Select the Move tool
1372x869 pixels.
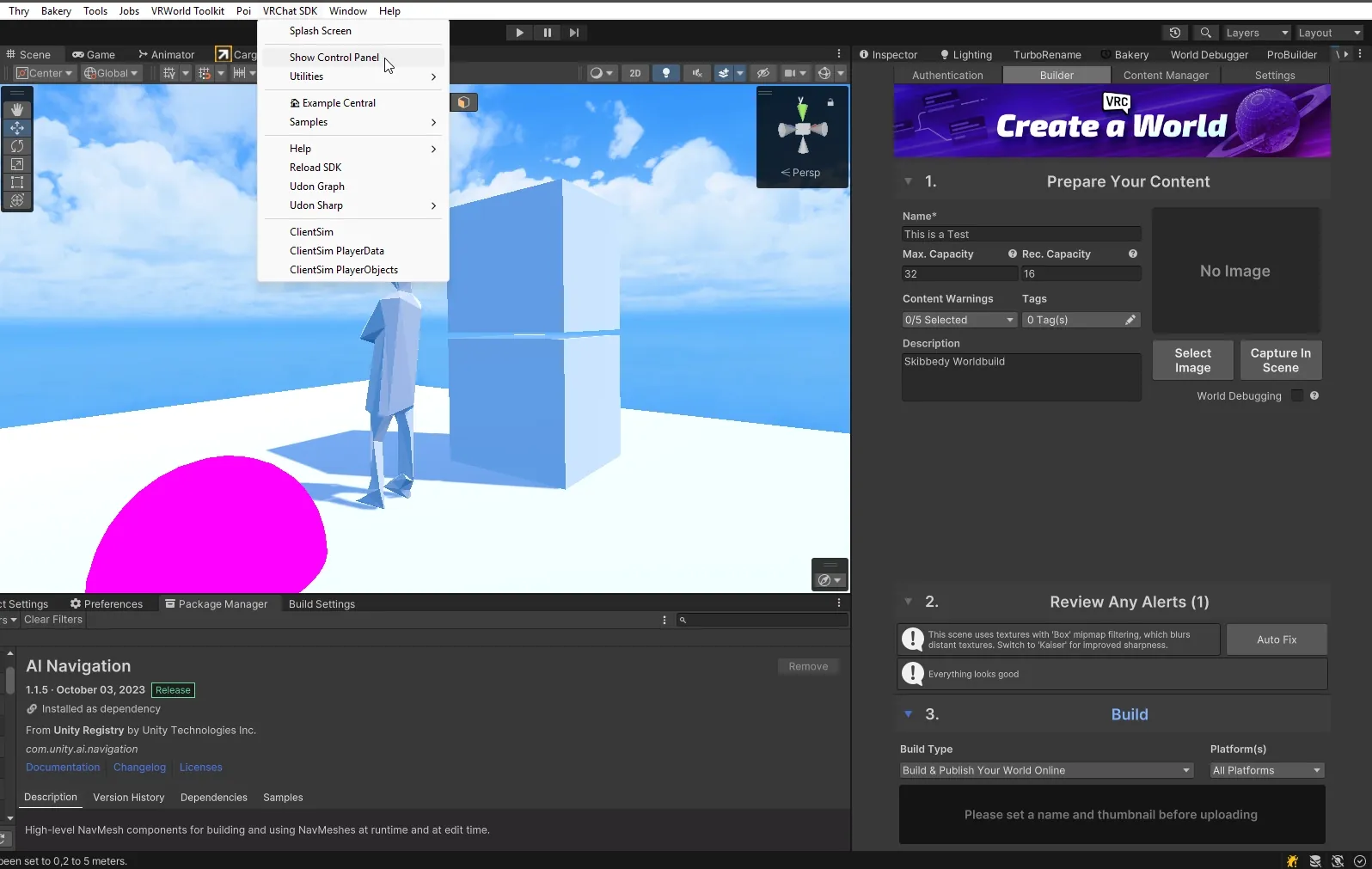17,128
